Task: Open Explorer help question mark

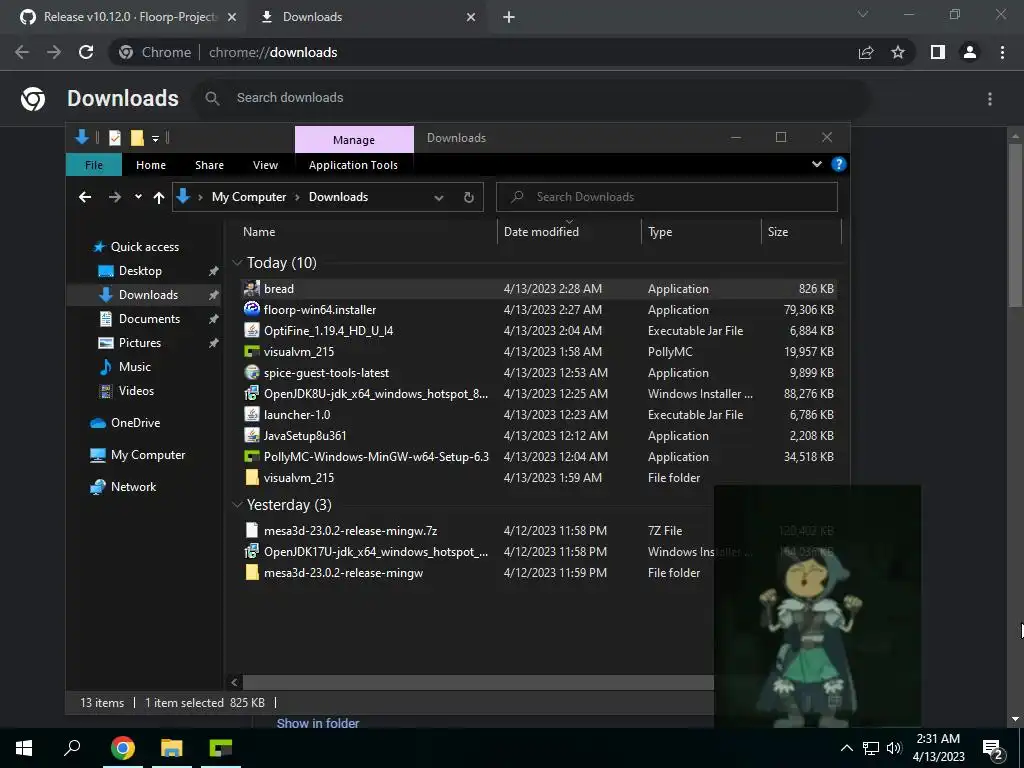Action: point(839,165)
